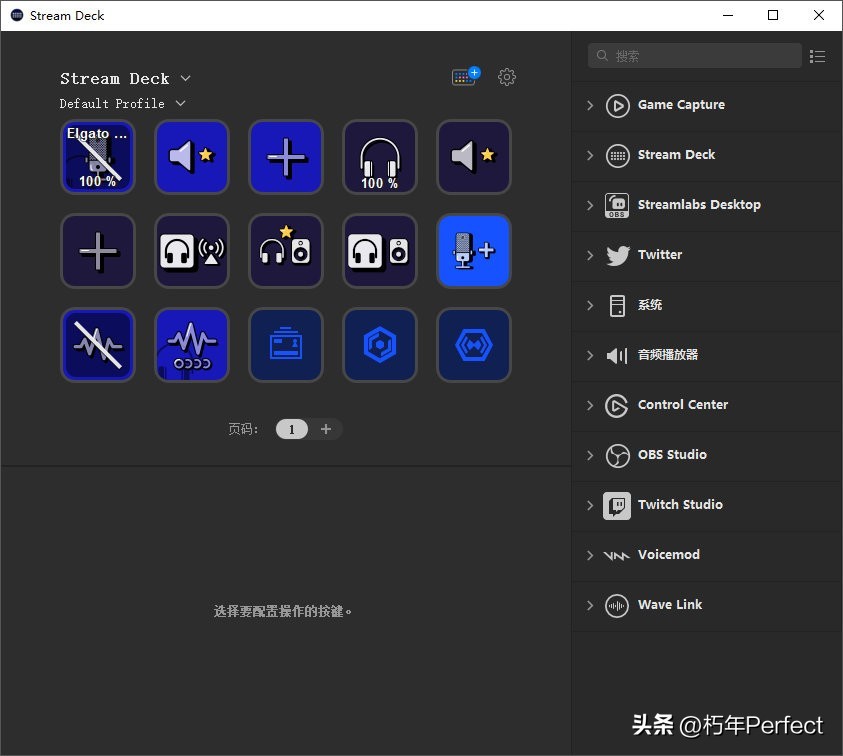Click the action search field

click(x=700, y=56)
